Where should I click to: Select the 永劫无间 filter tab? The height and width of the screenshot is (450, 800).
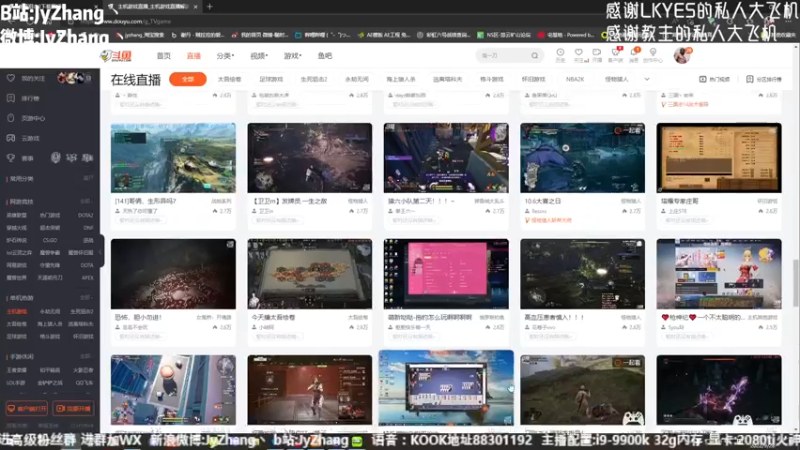[357, 79]
